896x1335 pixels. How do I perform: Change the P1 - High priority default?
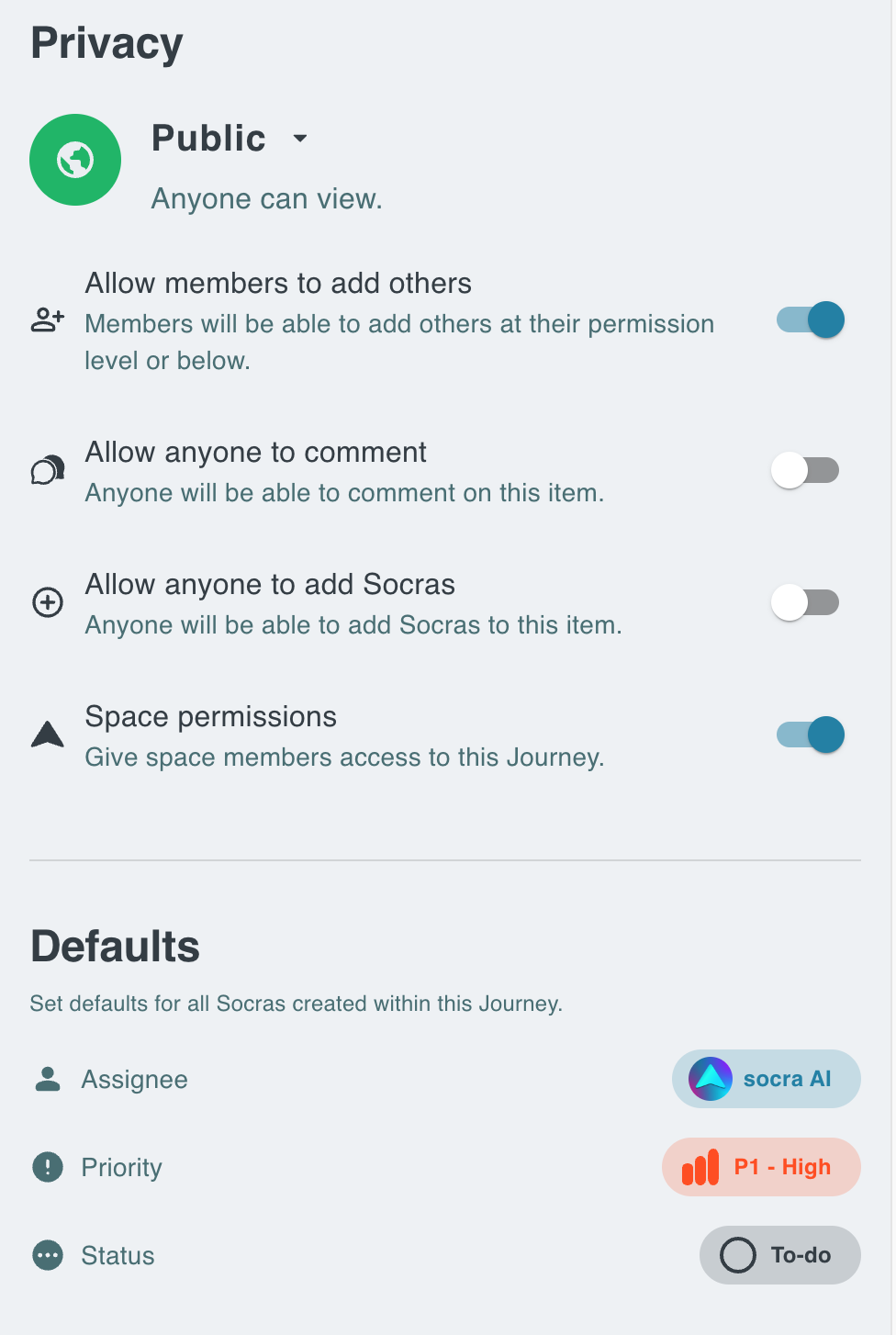tap(761, 1167)
